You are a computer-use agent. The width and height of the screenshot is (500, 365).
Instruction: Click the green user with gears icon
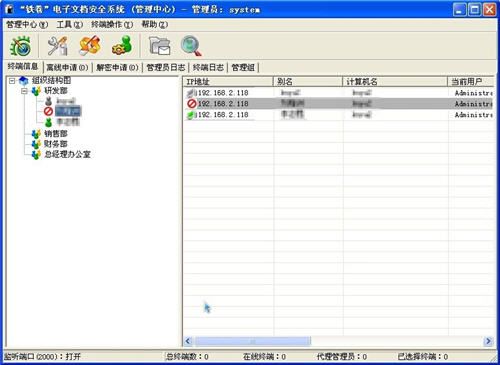(122, 45)
